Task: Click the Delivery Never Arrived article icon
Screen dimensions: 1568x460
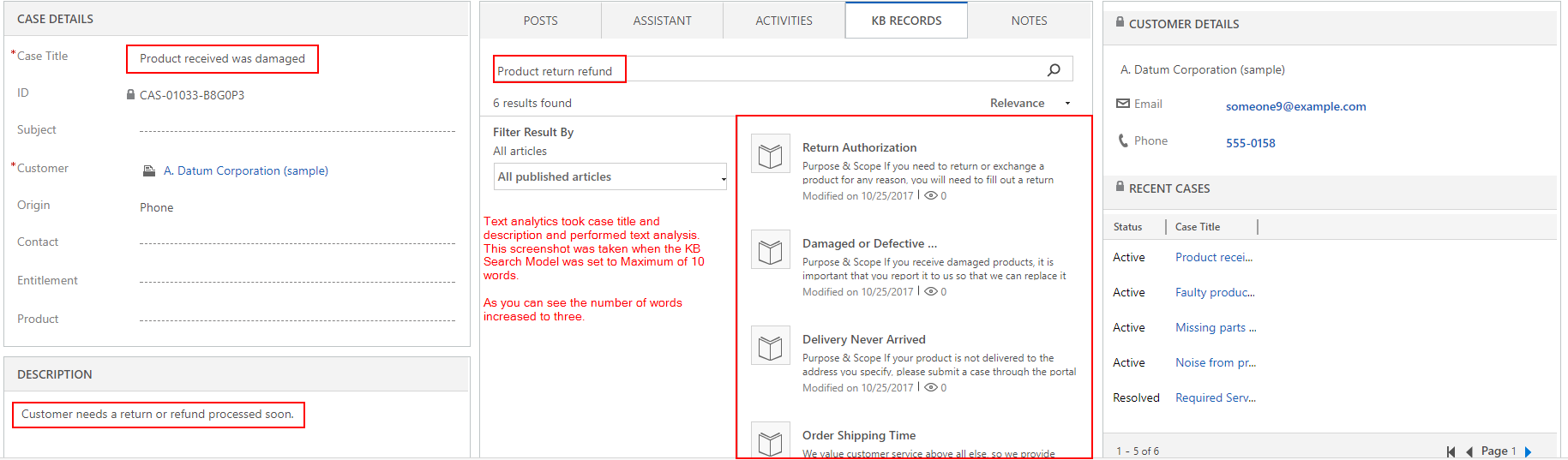Action: click(770, 347)
